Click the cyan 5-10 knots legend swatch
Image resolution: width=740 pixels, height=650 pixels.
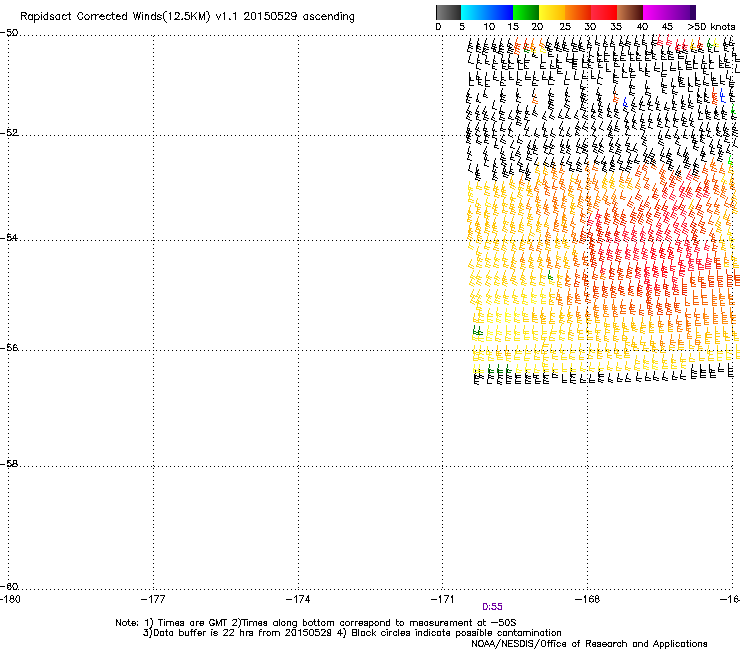click(474, 12)
